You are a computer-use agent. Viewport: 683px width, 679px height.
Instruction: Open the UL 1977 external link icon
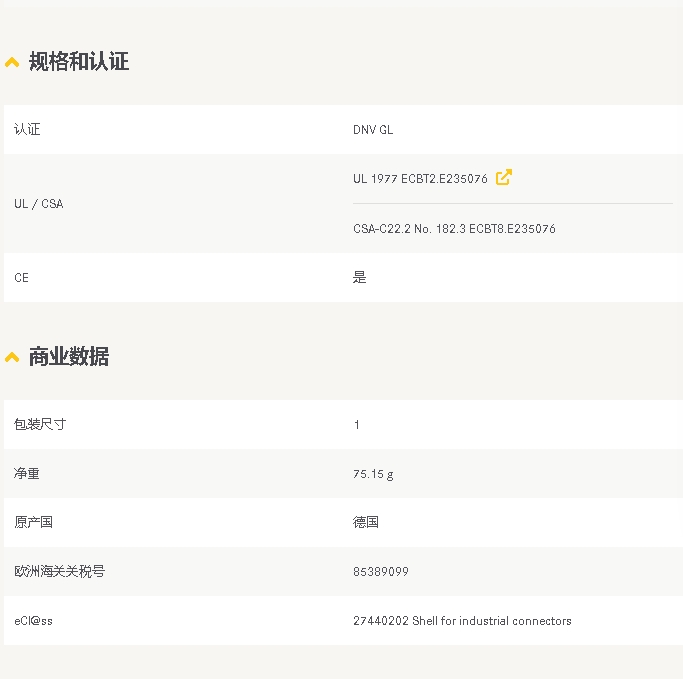[x=504, y=177]
